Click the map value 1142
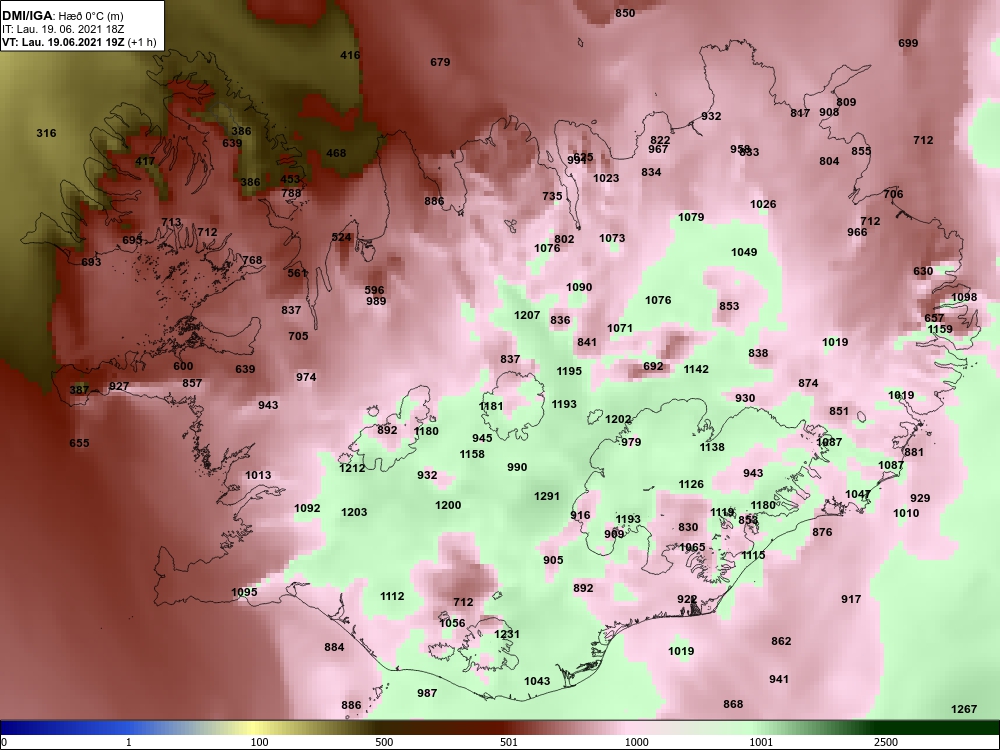The height and width of the screenshot is (750, 1000). tap(696, 369)
